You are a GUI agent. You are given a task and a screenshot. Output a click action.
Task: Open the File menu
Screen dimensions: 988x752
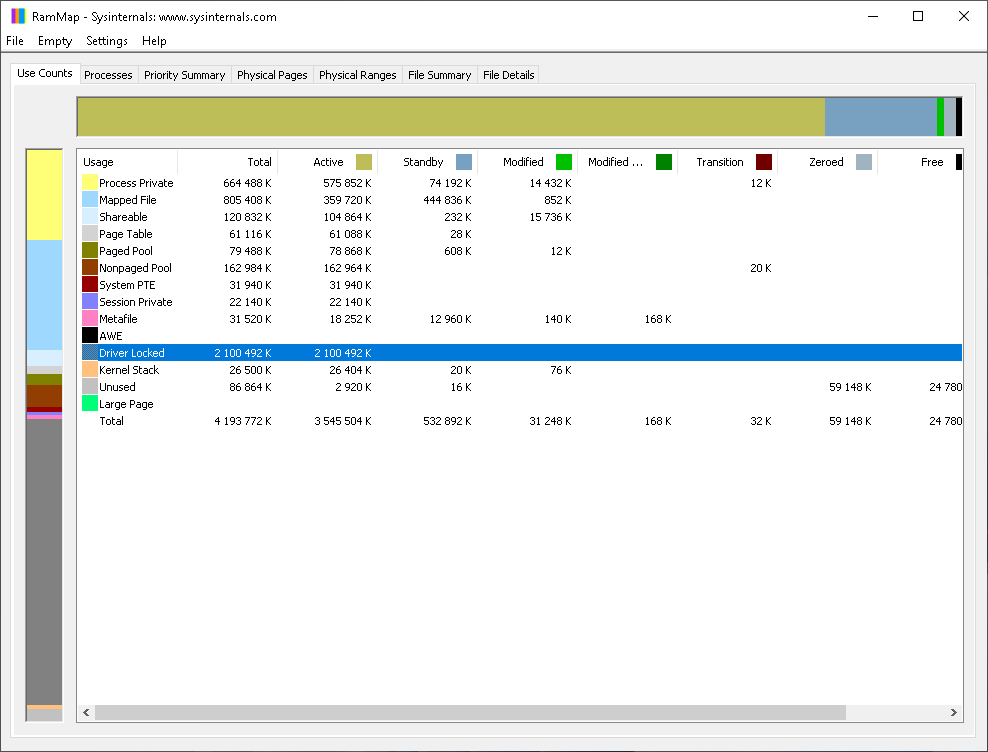(x=15, y=41)
